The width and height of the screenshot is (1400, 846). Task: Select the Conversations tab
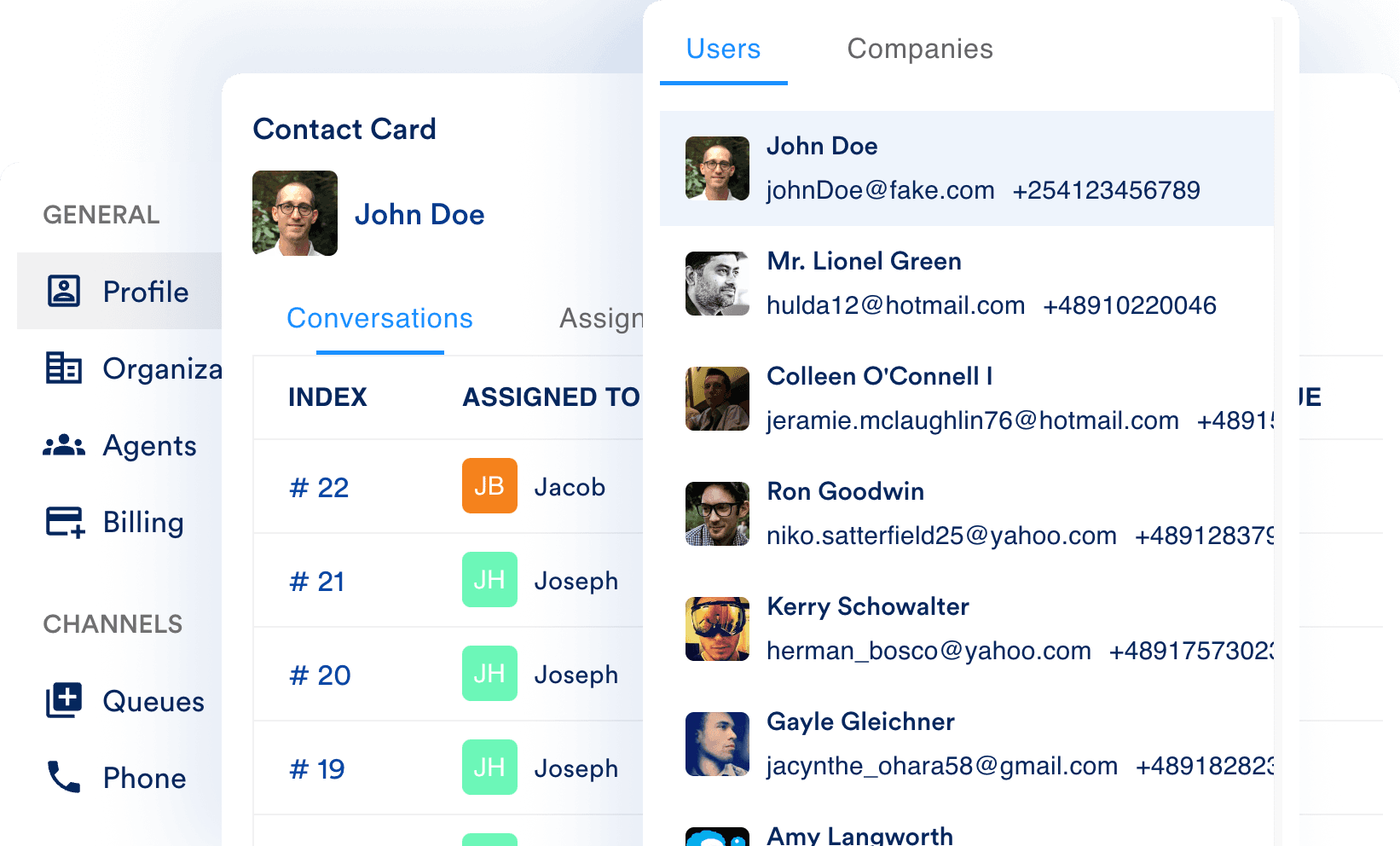coord(379,318)
